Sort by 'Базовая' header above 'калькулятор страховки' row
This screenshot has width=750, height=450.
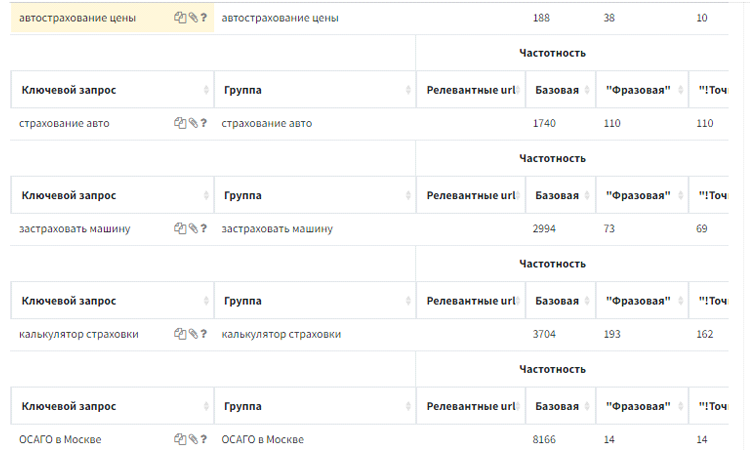[557, 301]
